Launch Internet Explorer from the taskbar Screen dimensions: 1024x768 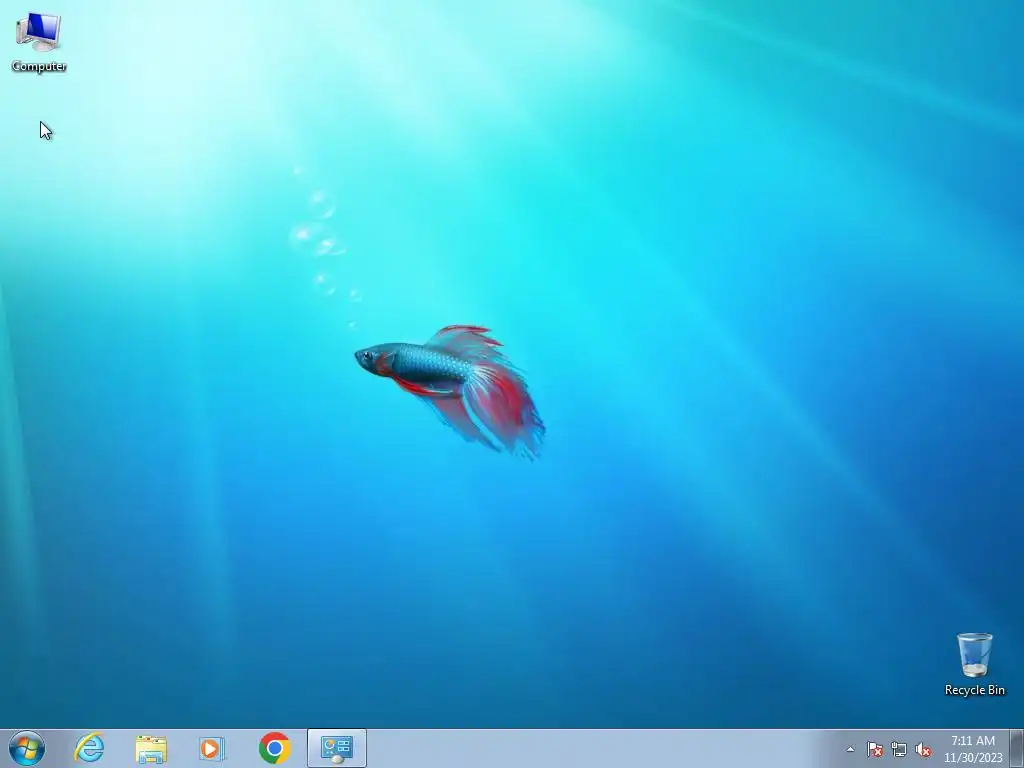89,748
